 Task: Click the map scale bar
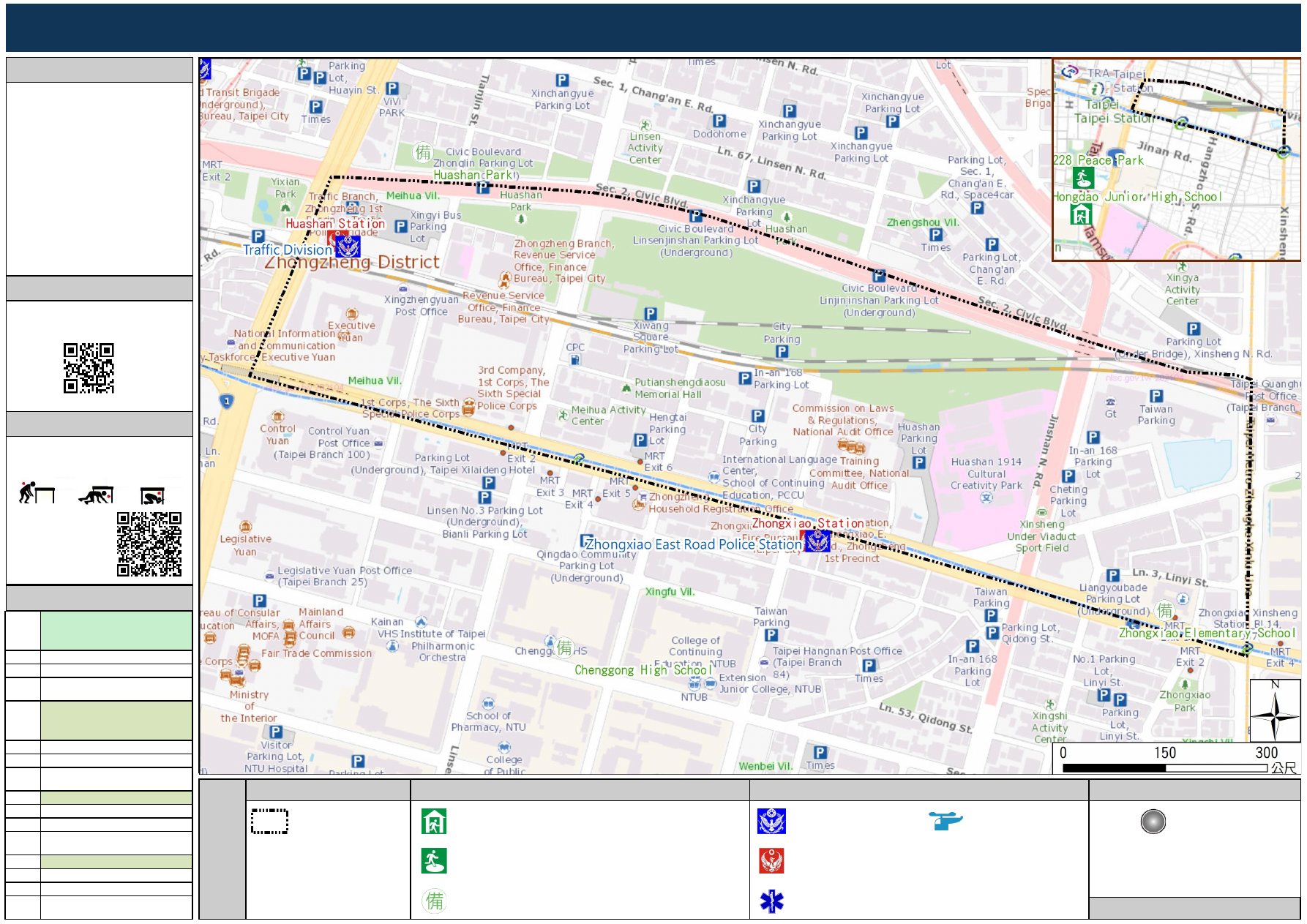(1166, 768)
